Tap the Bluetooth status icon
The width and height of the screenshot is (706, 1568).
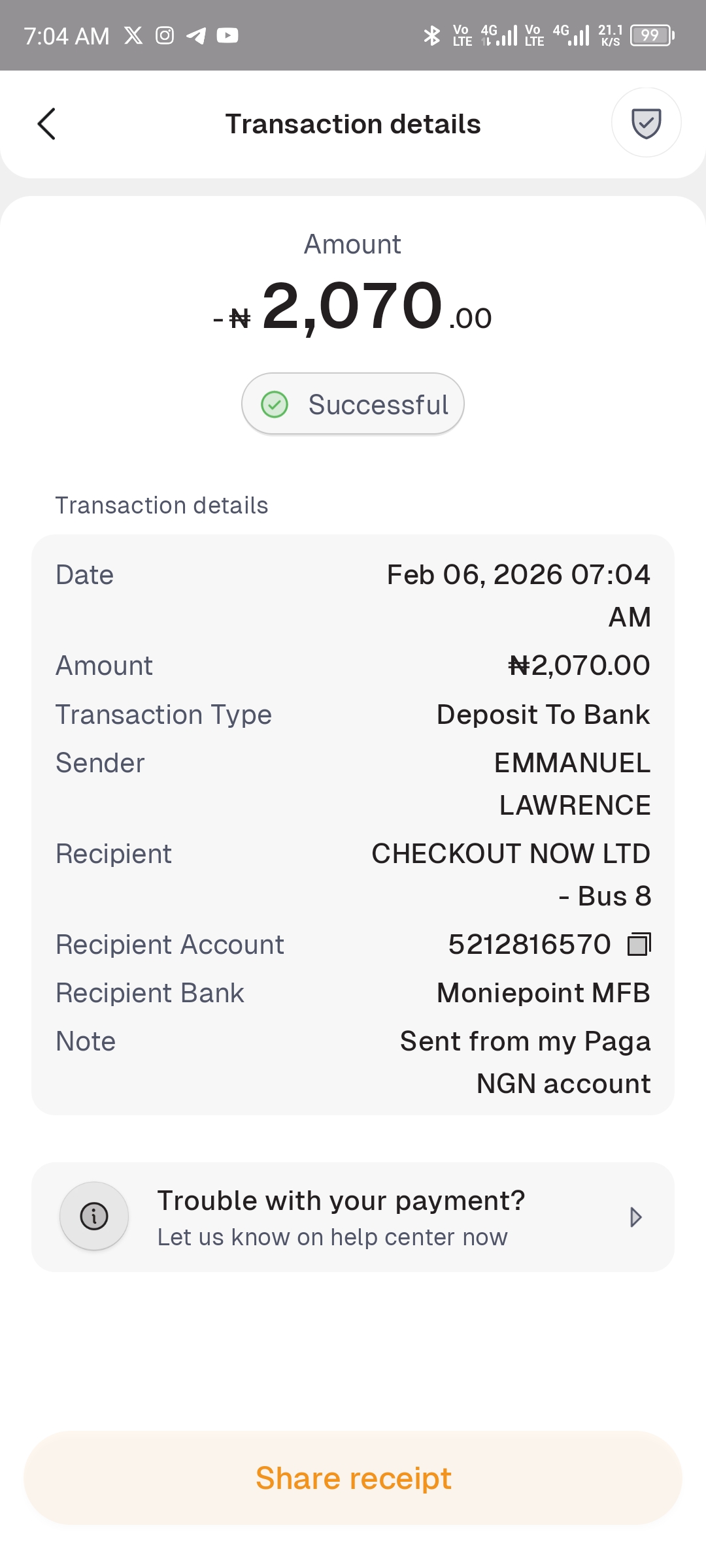[x=431, y=35]
